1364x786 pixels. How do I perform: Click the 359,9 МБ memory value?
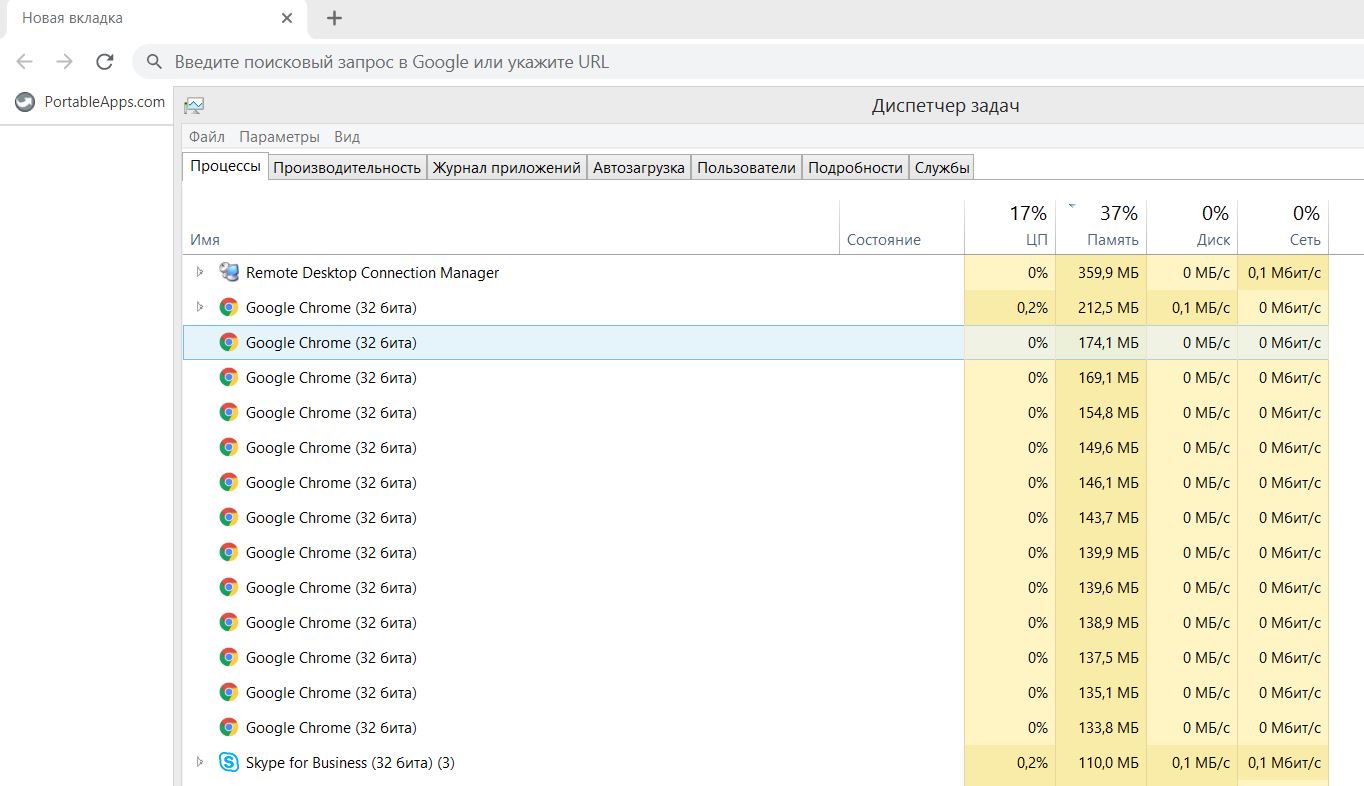1108,273
